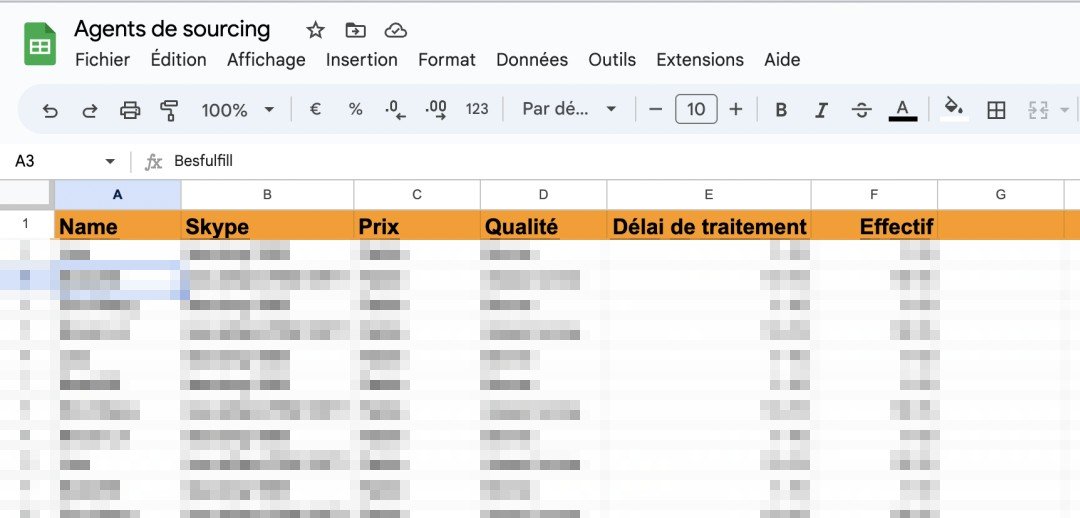
Task: Open the Insertion menu
Action: 362,60
